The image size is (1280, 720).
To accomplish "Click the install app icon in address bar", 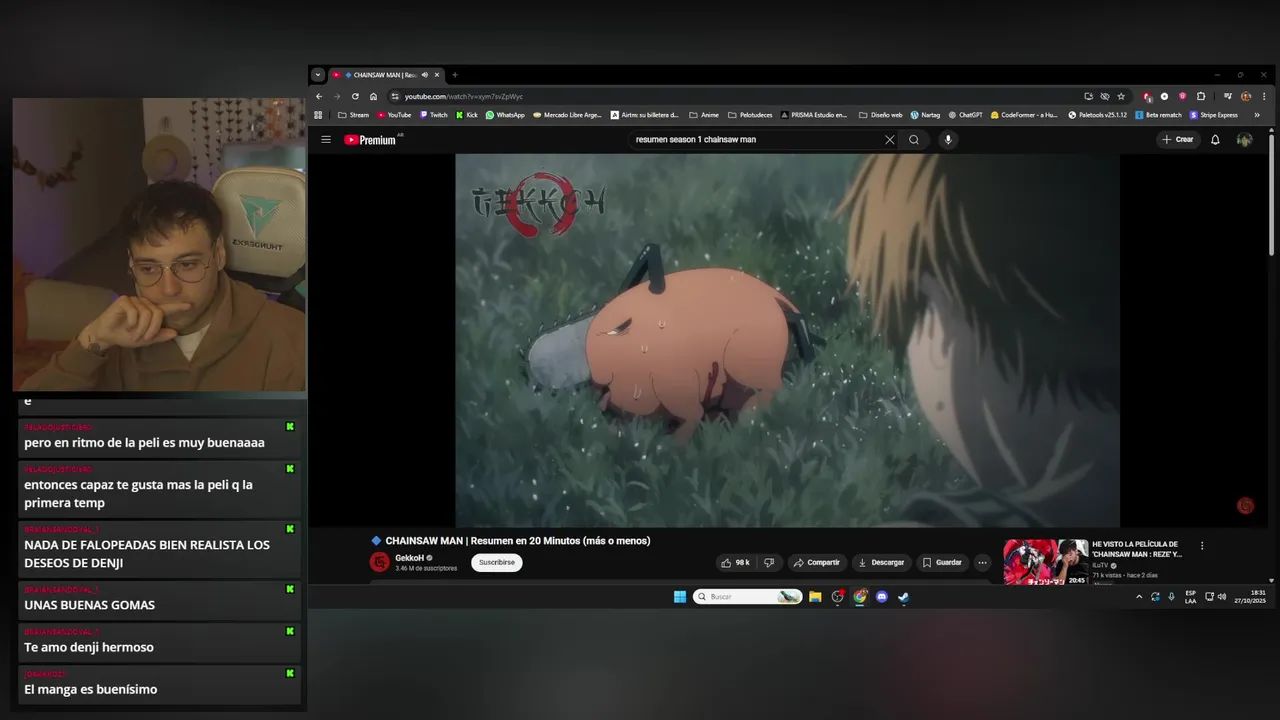I will coord(1088,97).
